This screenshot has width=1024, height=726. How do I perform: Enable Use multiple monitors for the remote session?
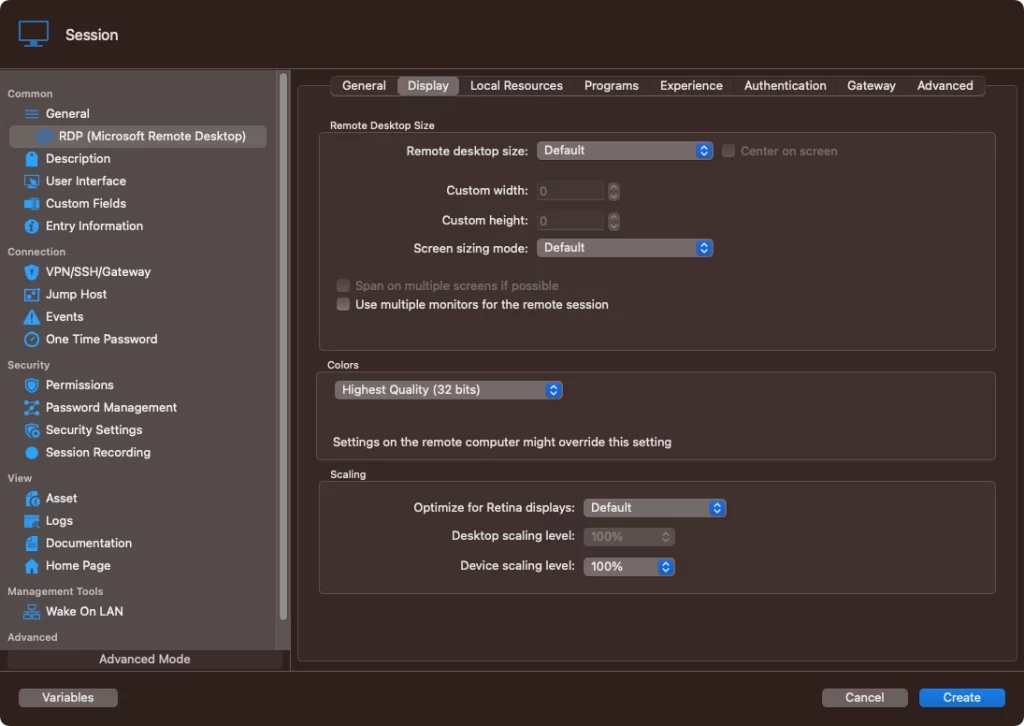click(342, 305)
